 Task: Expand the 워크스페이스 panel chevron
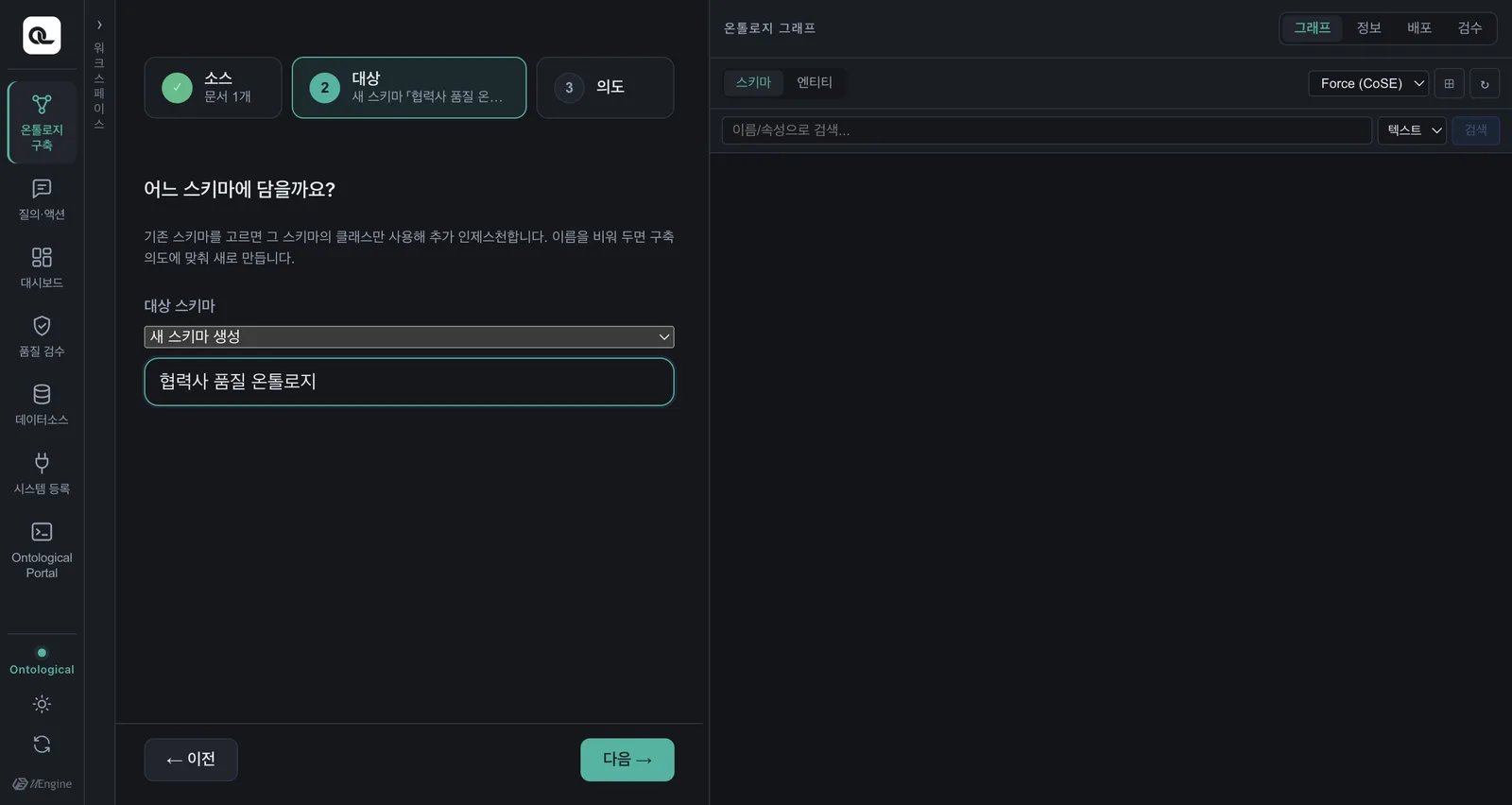(99, 25)
